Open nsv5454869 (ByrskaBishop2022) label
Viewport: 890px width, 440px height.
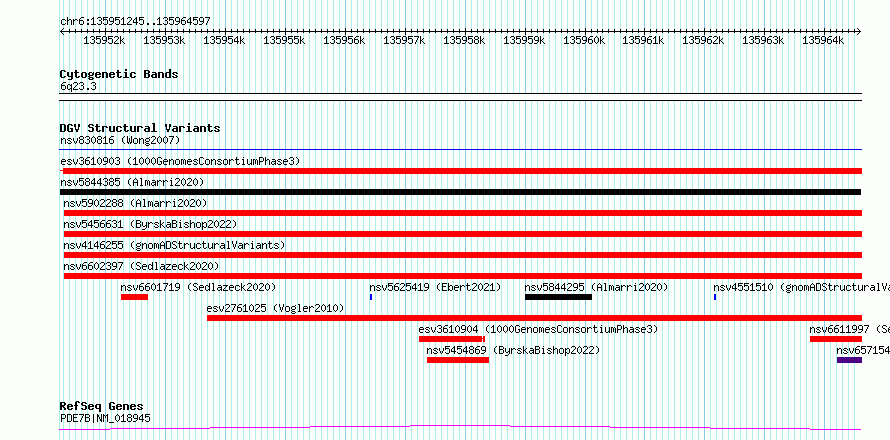click(513, 350)
